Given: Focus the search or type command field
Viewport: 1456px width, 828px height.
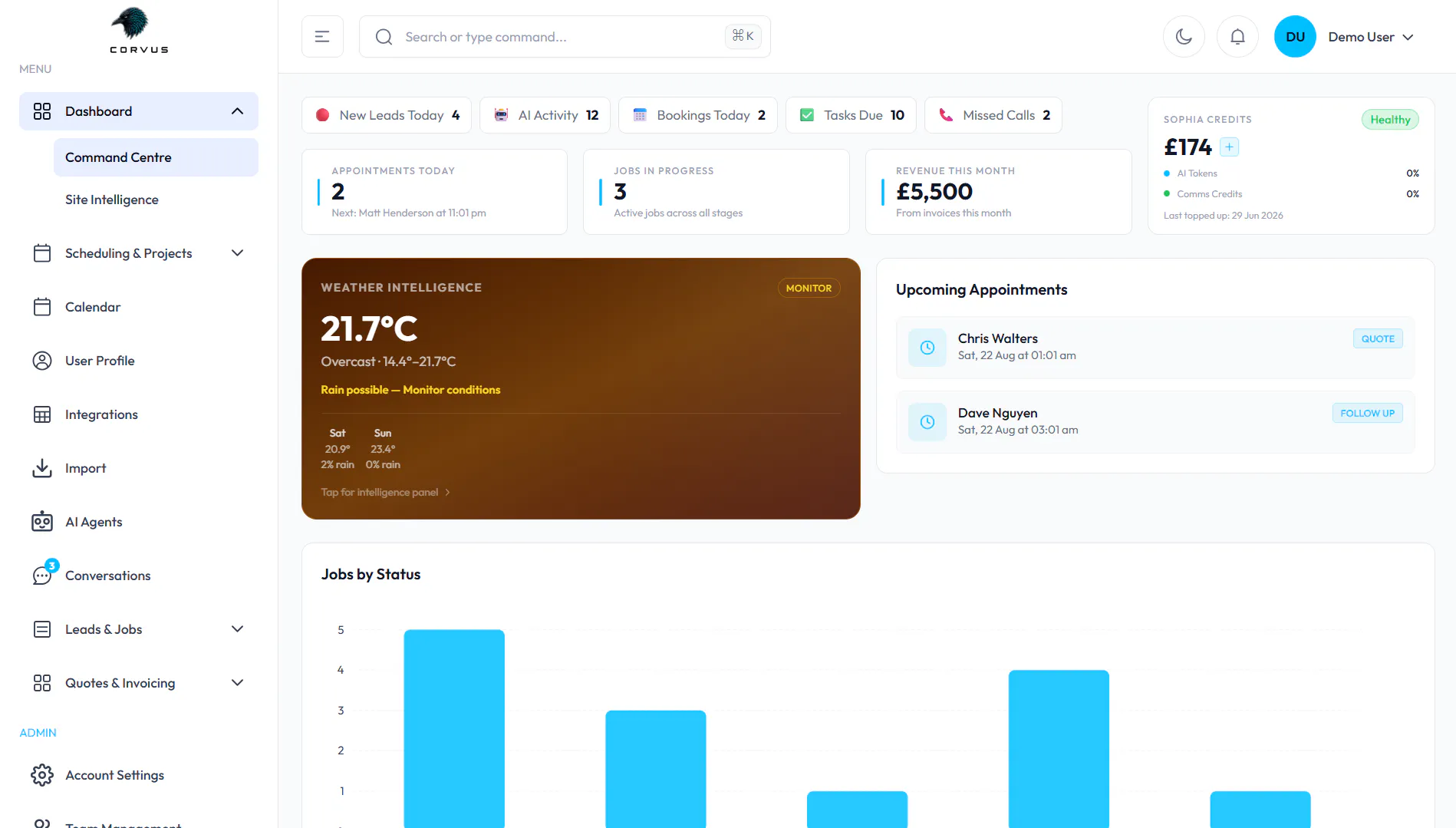Looking at the screenshot, I should pyautogui.click(x=565, y=37).
